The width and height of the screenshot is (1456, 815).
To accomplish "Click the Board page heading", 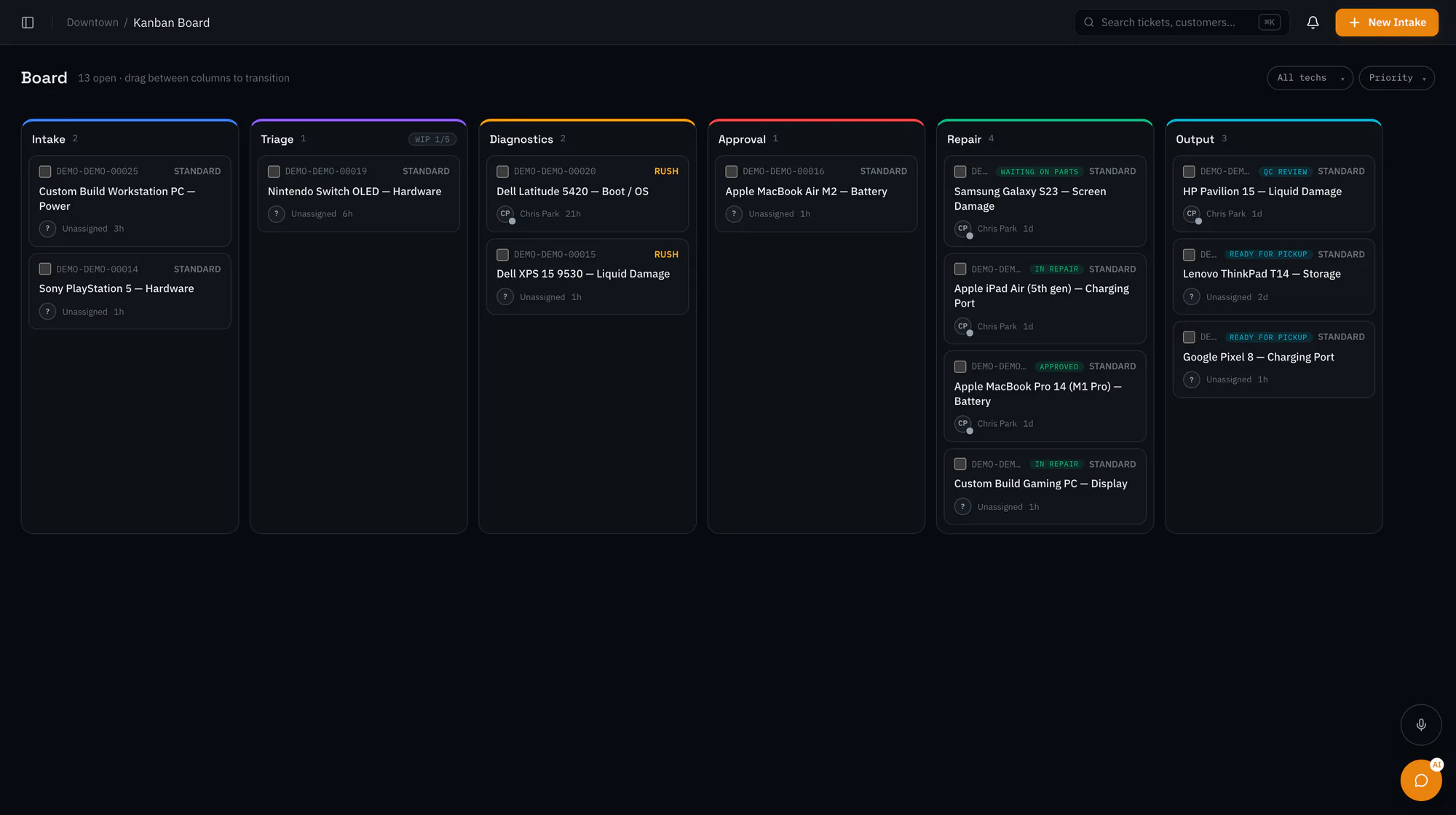I will [44, 78].
